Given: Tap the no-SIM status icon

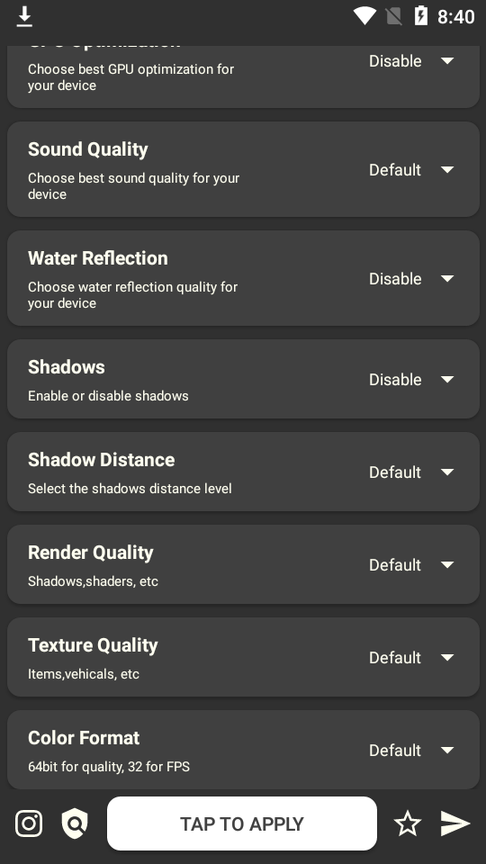Looking at the screenshot, I should [394, 17].
